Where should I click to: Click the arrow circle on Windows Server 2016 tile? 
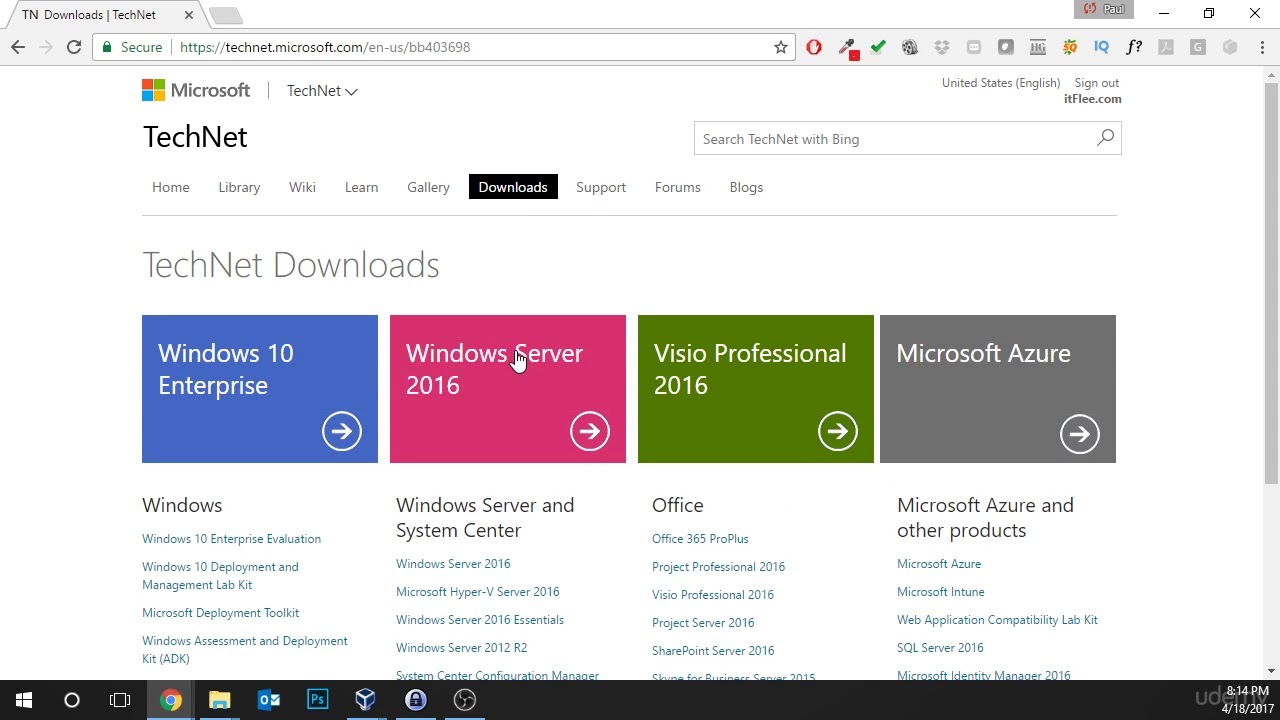click(590, 431)
